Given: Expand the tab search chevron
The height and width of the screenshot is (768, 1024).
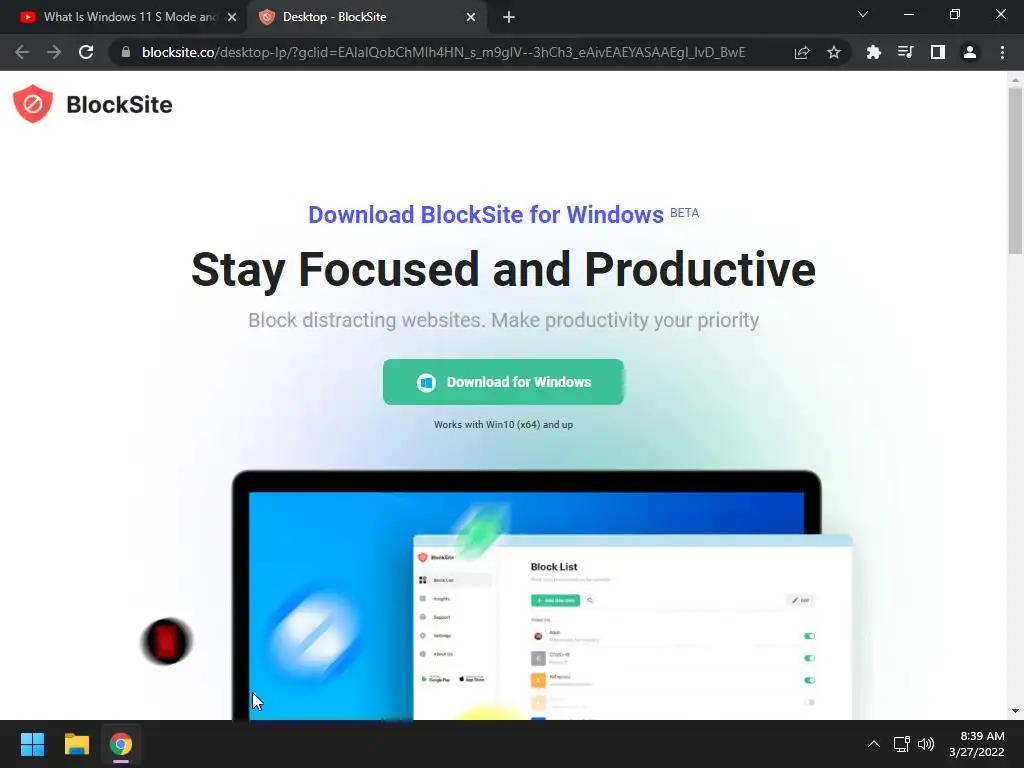Looking at the screenshot, I should [863, 14].
